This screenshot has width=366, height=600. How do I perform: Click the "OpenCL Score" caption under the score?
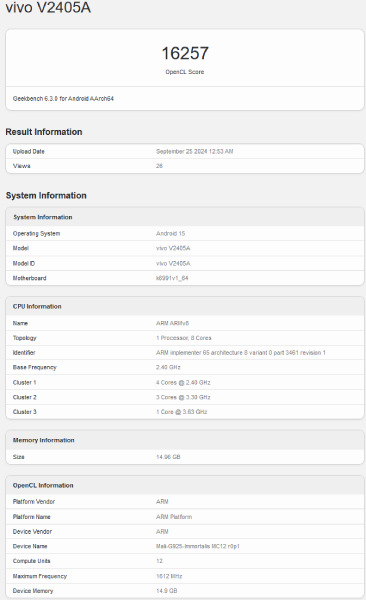pos(185,72)
